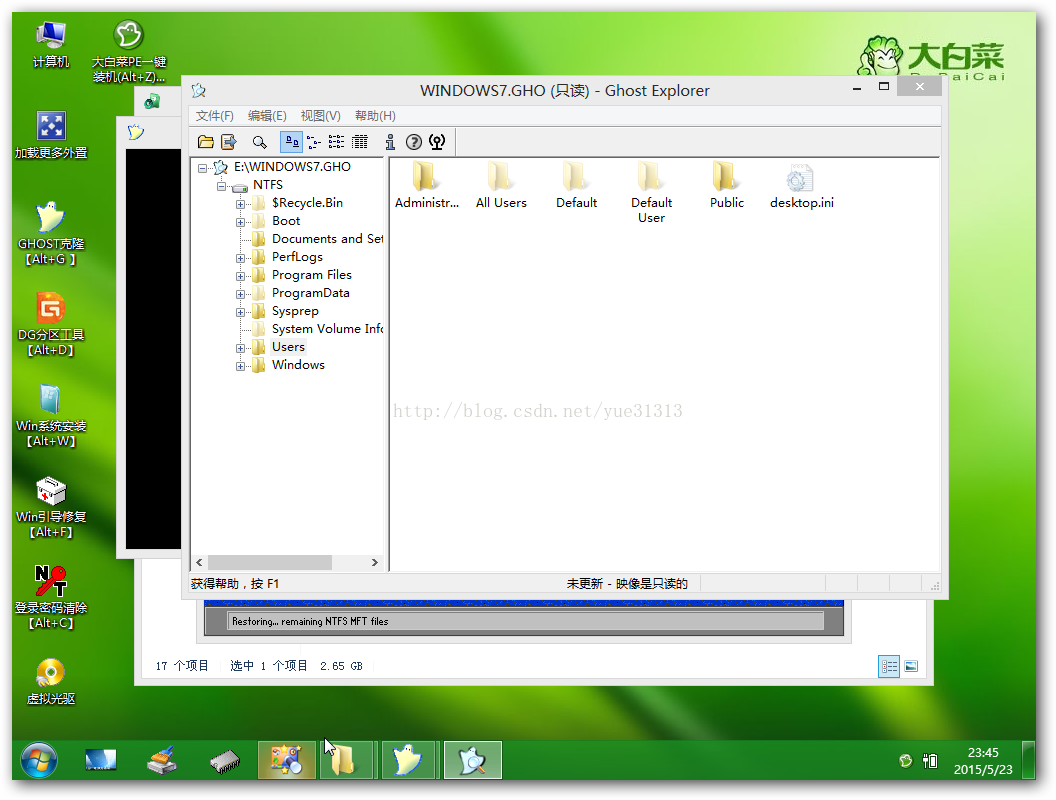Click the Open image folder toolbar icon
1056x800 pixels.
coord(205,141)
